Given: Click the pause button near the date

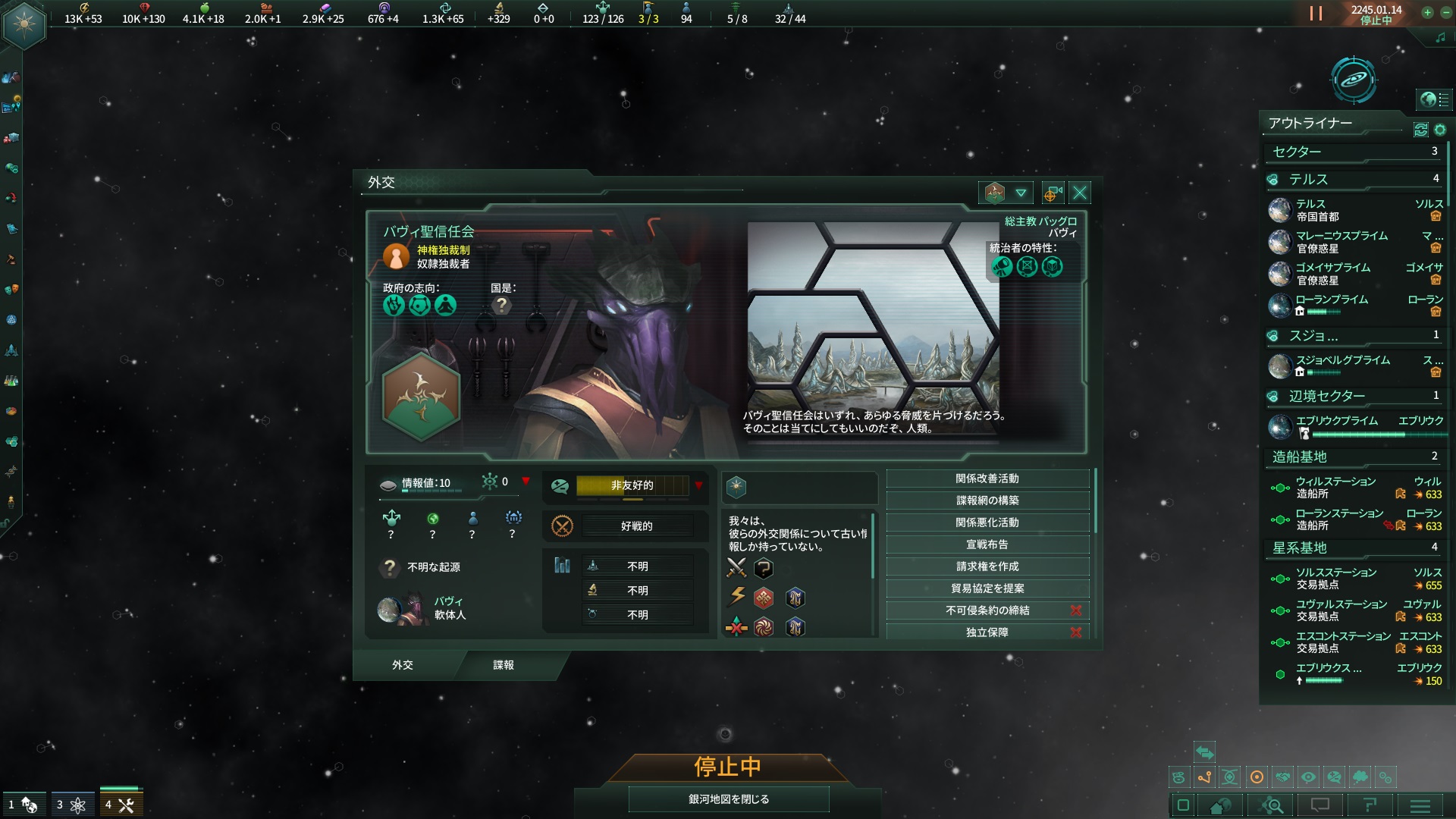Looking at the screenshot, I should click(1316, 14).
